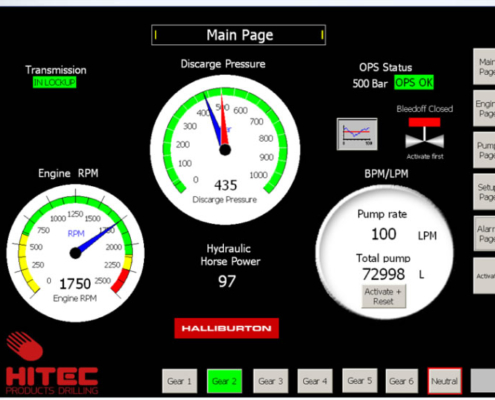The height and width of the screenshot is (400, 495).
Task: Click the BPM/LPM heading
Action: click(x=386, y=174)
